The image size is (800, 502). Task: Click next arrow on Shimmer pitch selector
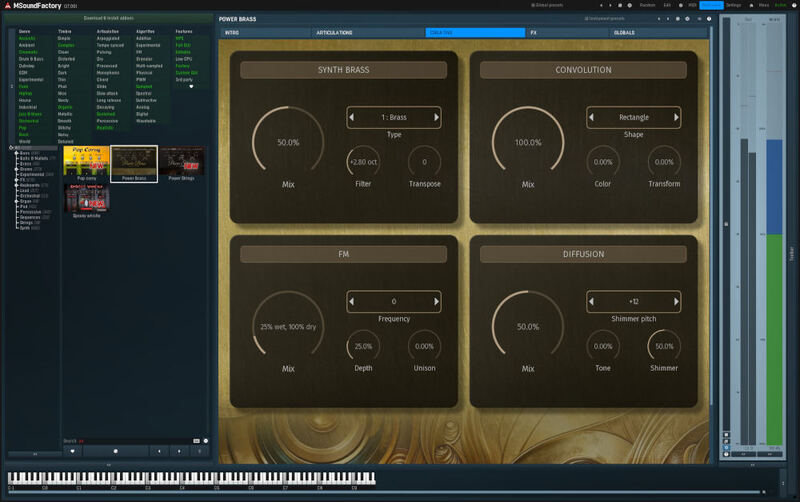tap(676, 301)
